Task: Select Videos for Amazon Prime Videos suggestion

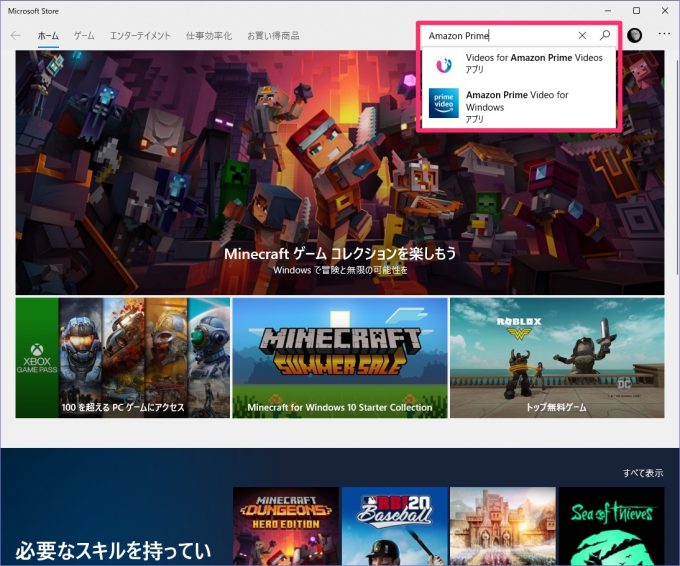Action: (x=519, y=64)
